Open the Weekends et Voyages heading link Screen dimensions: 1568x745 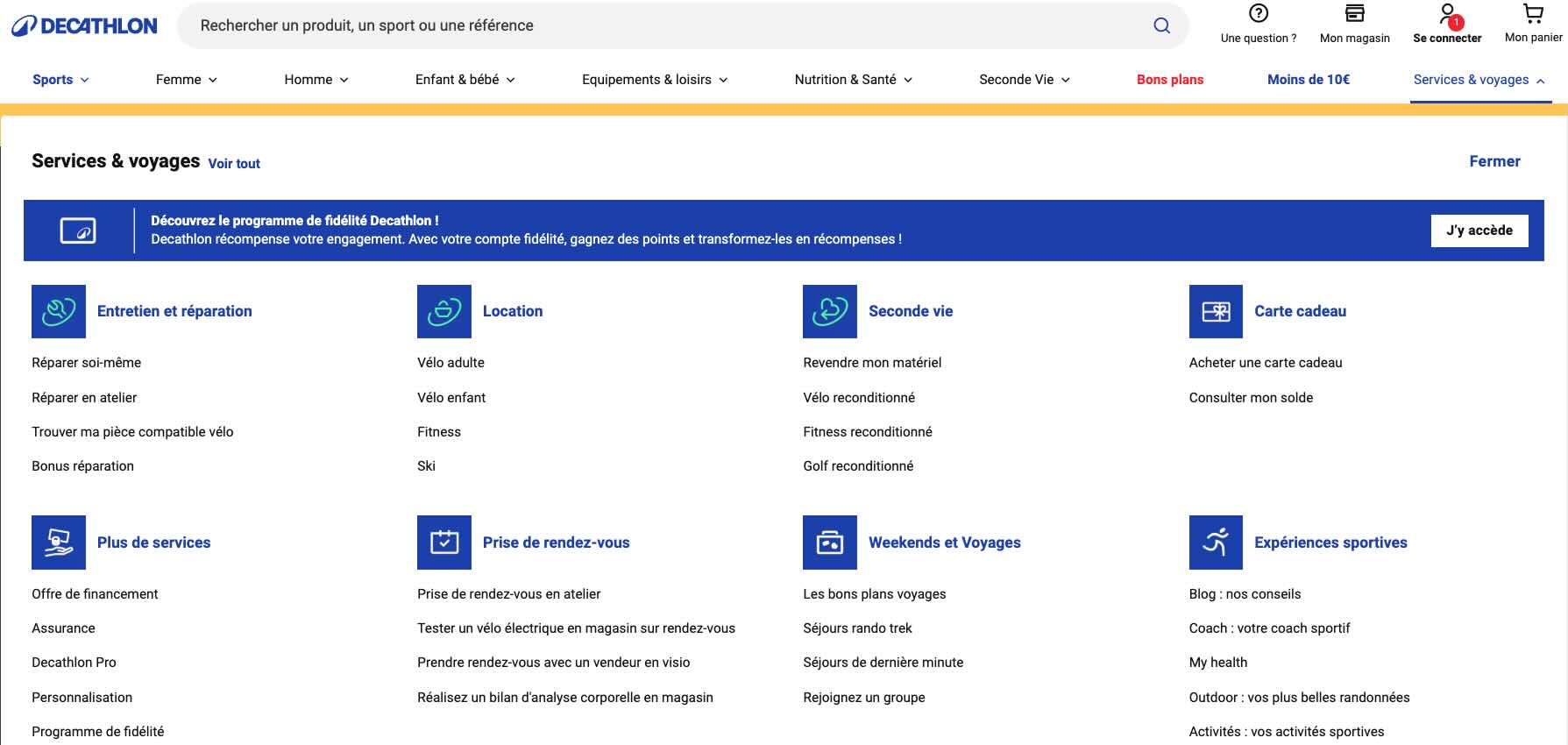945,543
